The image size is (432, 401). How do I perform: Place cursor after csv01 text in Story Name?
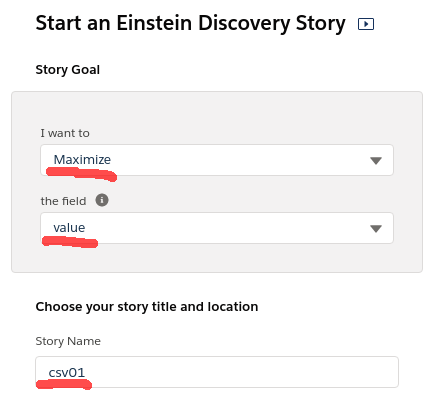pos(86,372)
